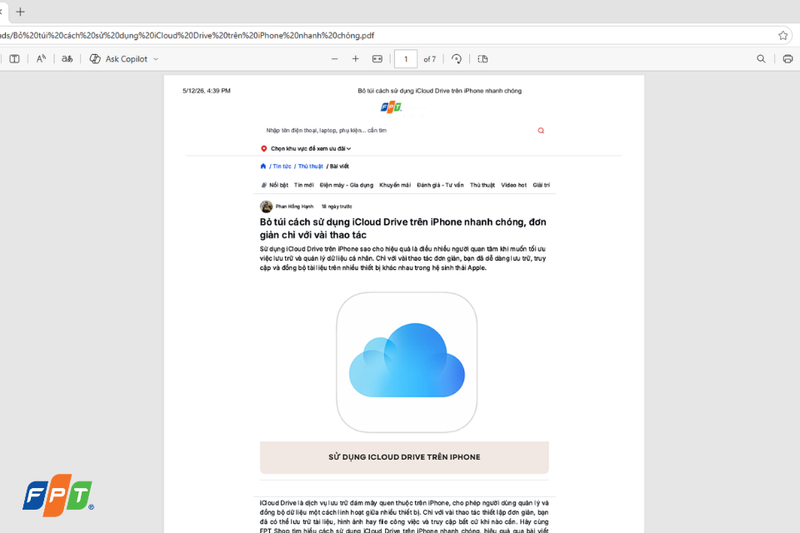
Task: Click the '18 ngày trước' timestamp
Action: pyautogui.click(x=337, y=207)
